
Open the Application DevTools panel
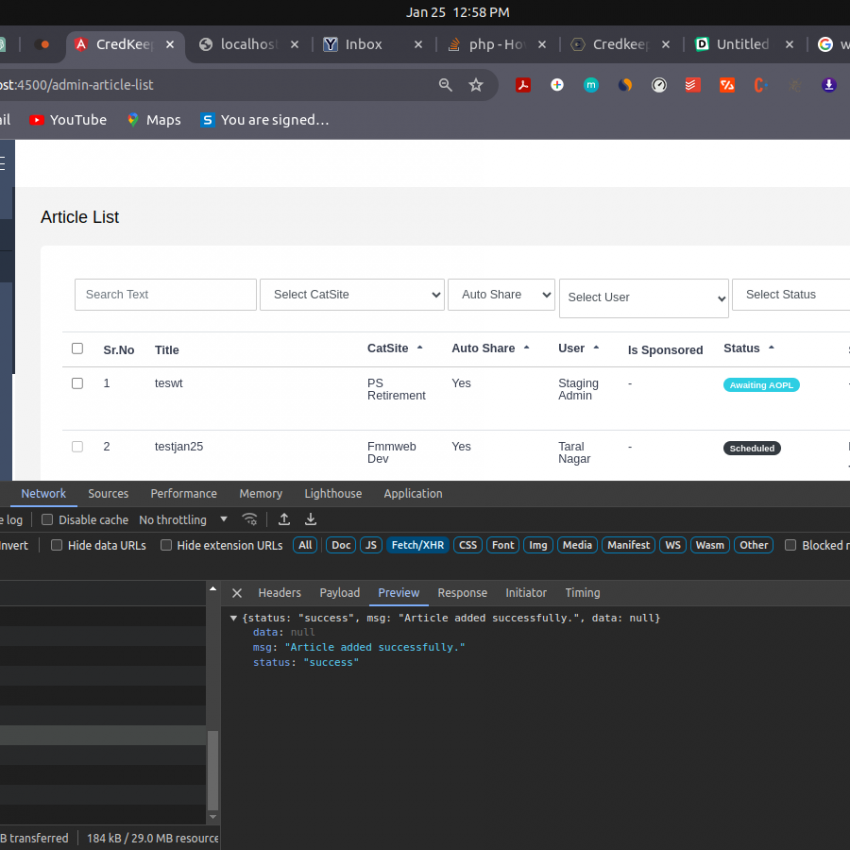tap(413, 493)
